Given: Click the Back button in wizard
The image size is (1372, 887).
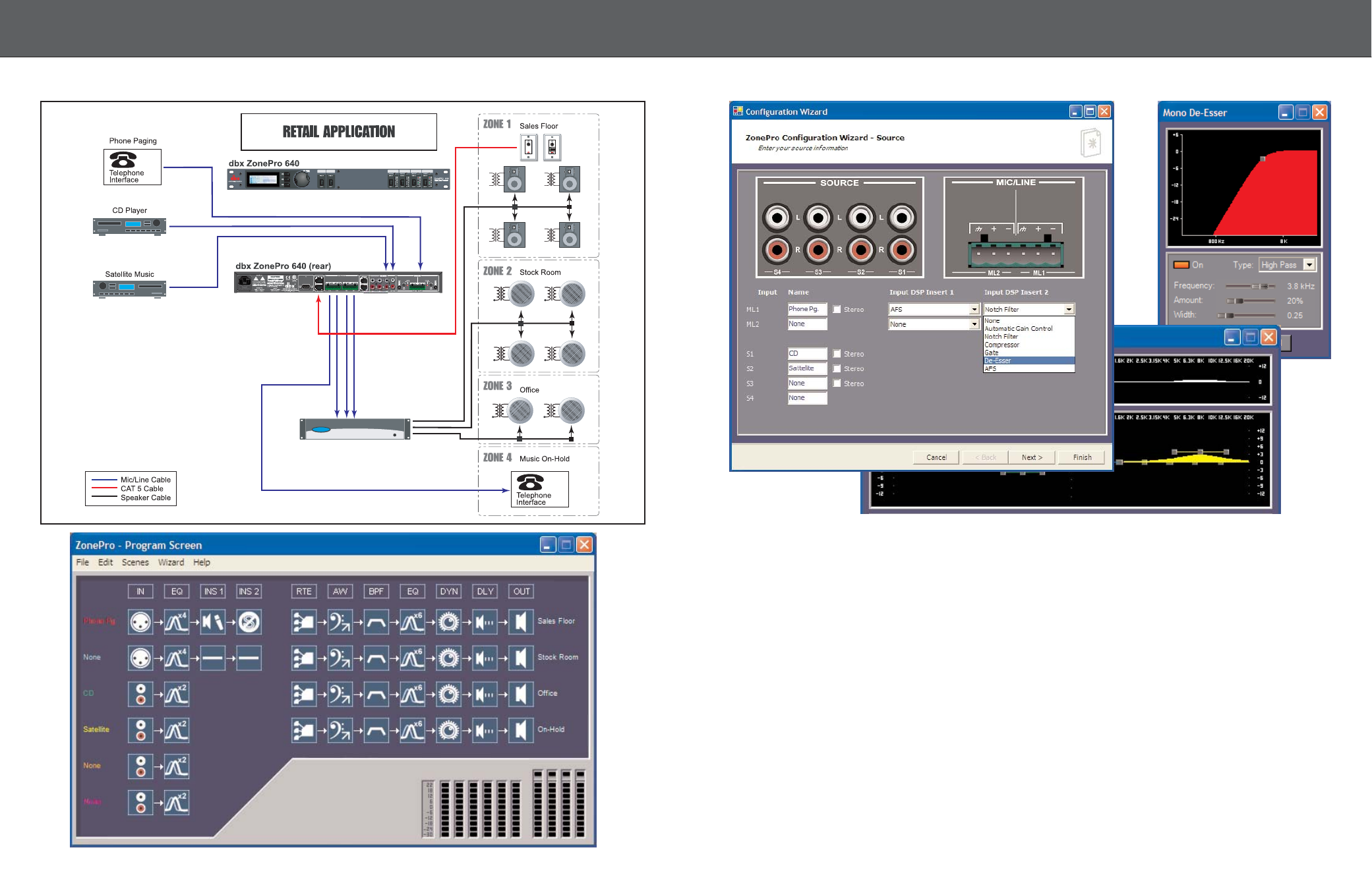Looking at the screenshot, I should coord(986,457).
